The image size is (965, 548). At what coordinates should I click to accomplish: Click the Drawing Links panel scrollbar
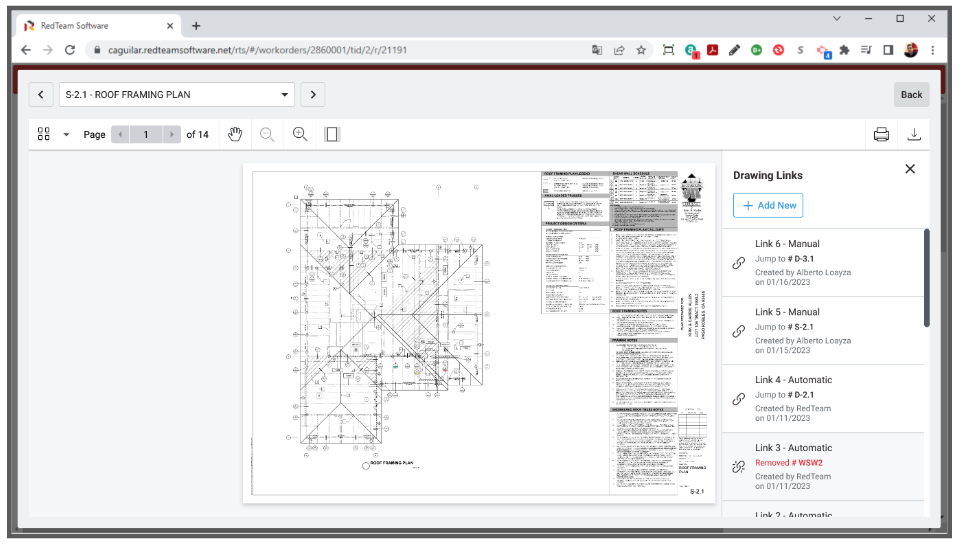point(926,280)
